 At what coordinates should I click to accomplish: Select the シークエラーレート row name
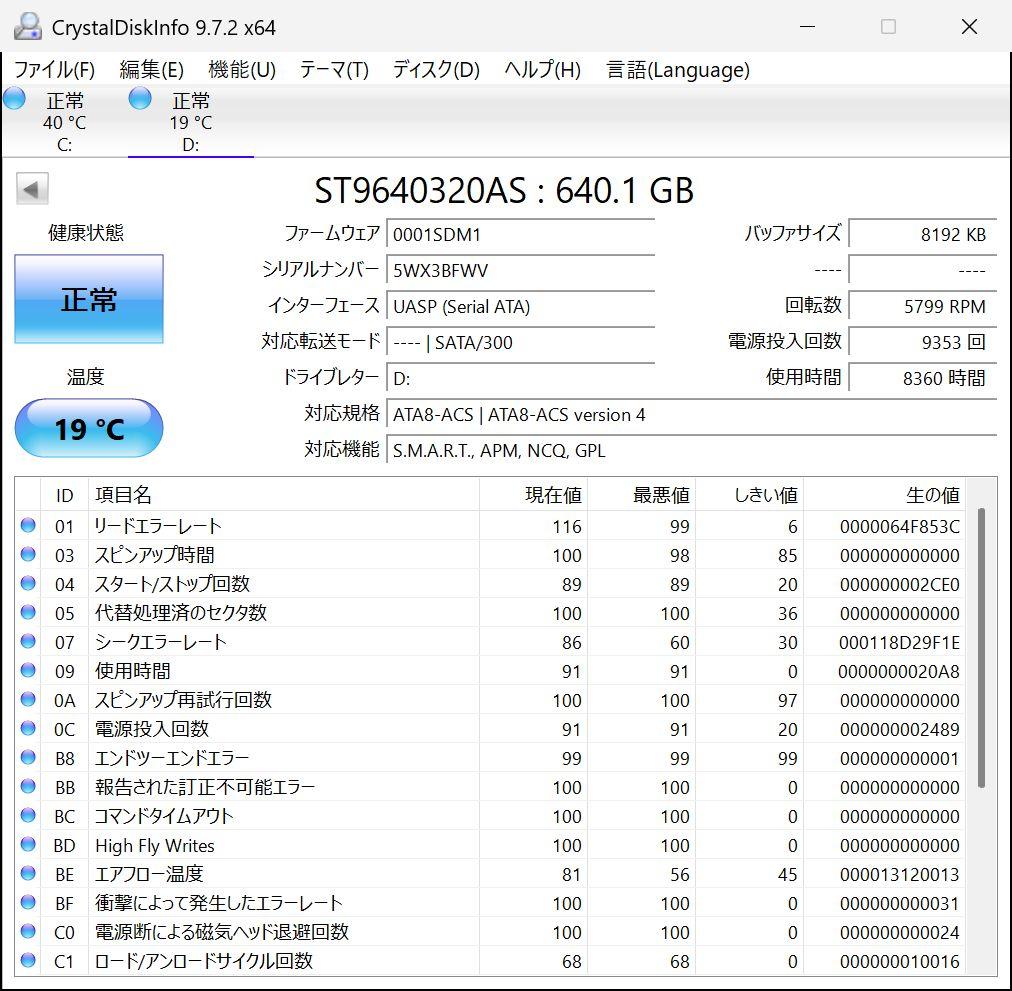pyautogui.click(x=161, y=642)
